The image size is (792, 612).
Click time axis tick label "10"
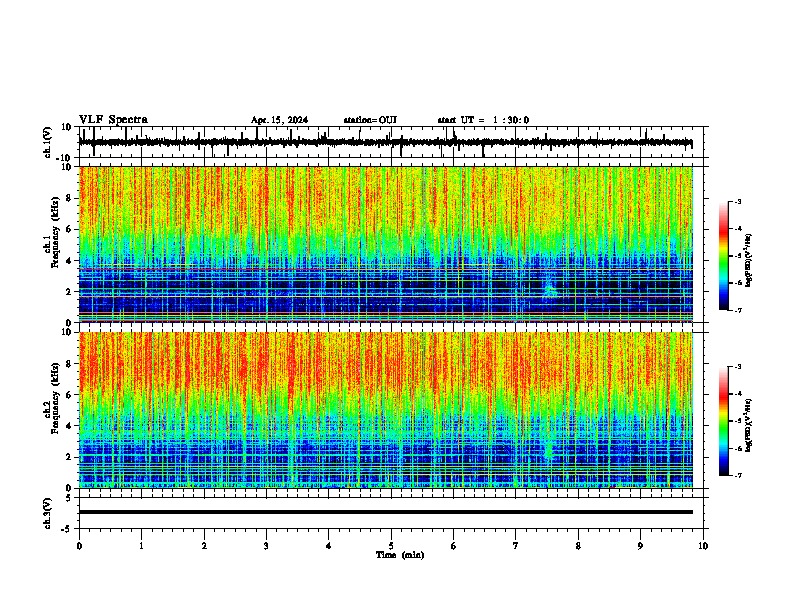[703, 546]
